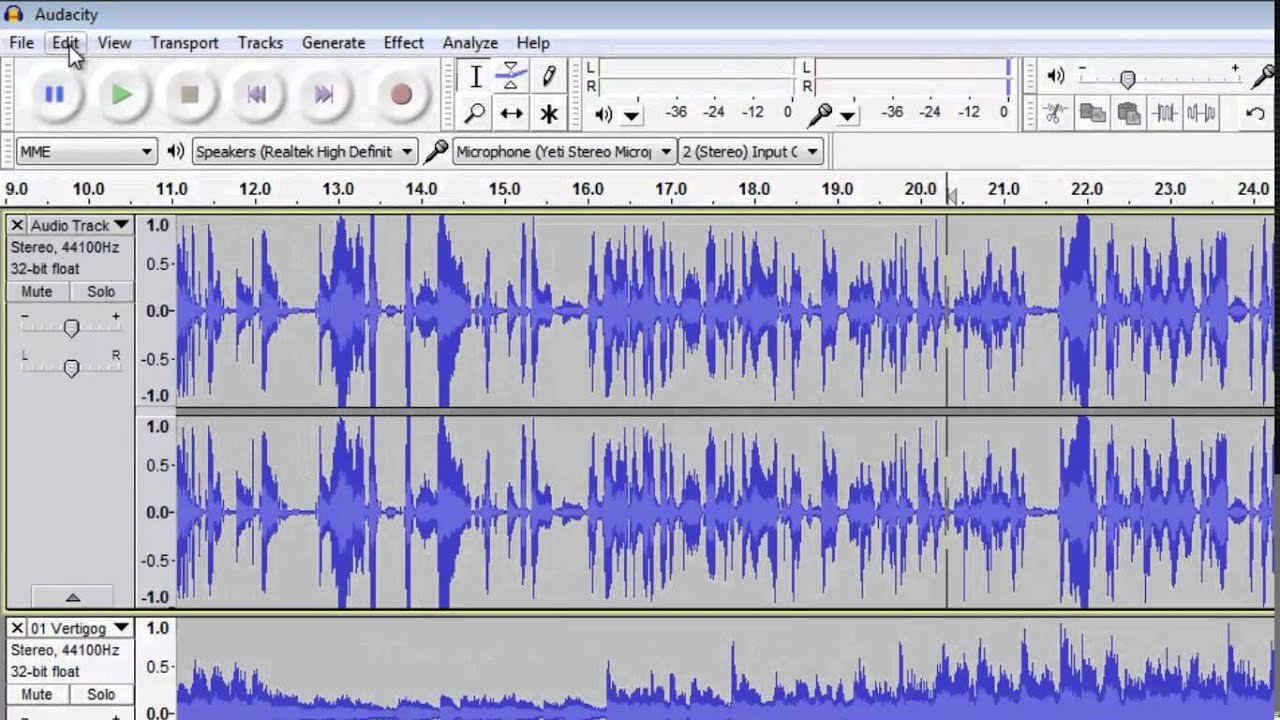
Task: Select the Envelope tool
Action: coord(511,76)
